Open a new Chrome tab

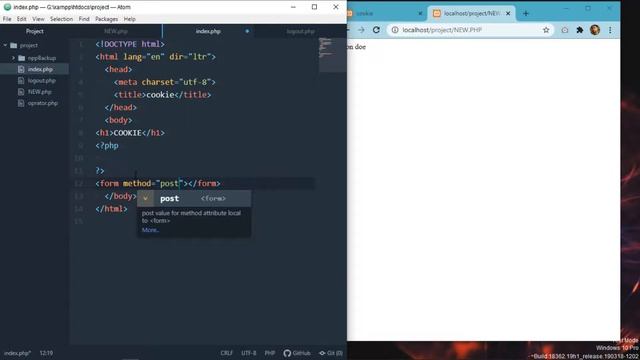(526, 13)
